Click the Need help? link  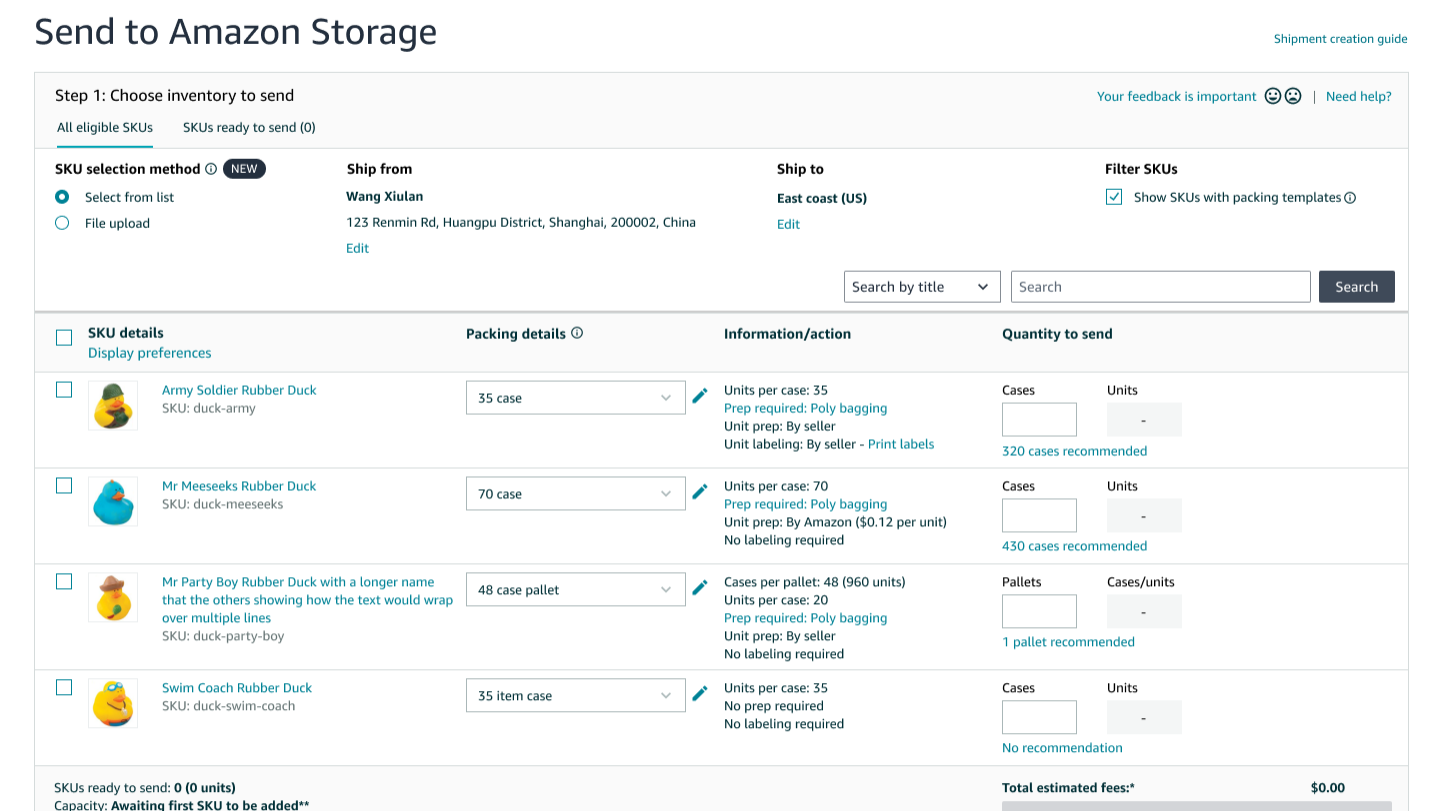(1358, 96)
